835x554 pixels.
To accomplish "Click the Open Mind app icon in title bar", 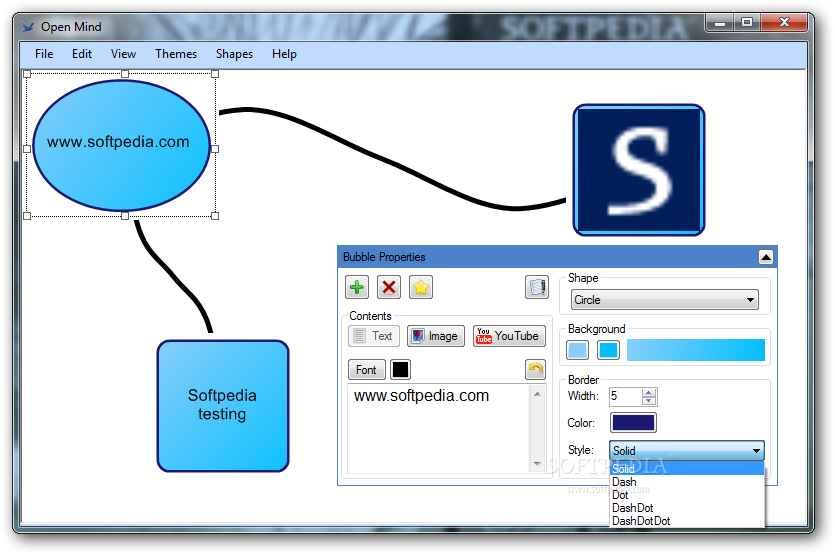I will click(x=28, y=26).
